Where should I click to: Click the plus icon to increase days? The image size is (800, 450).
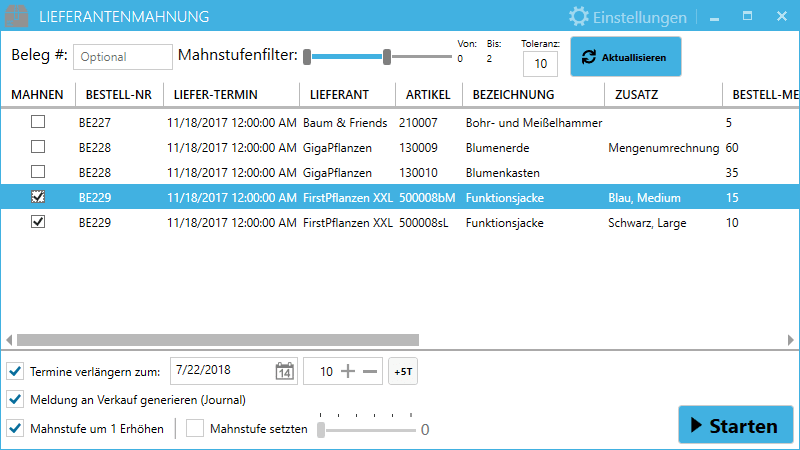(348, 371)
